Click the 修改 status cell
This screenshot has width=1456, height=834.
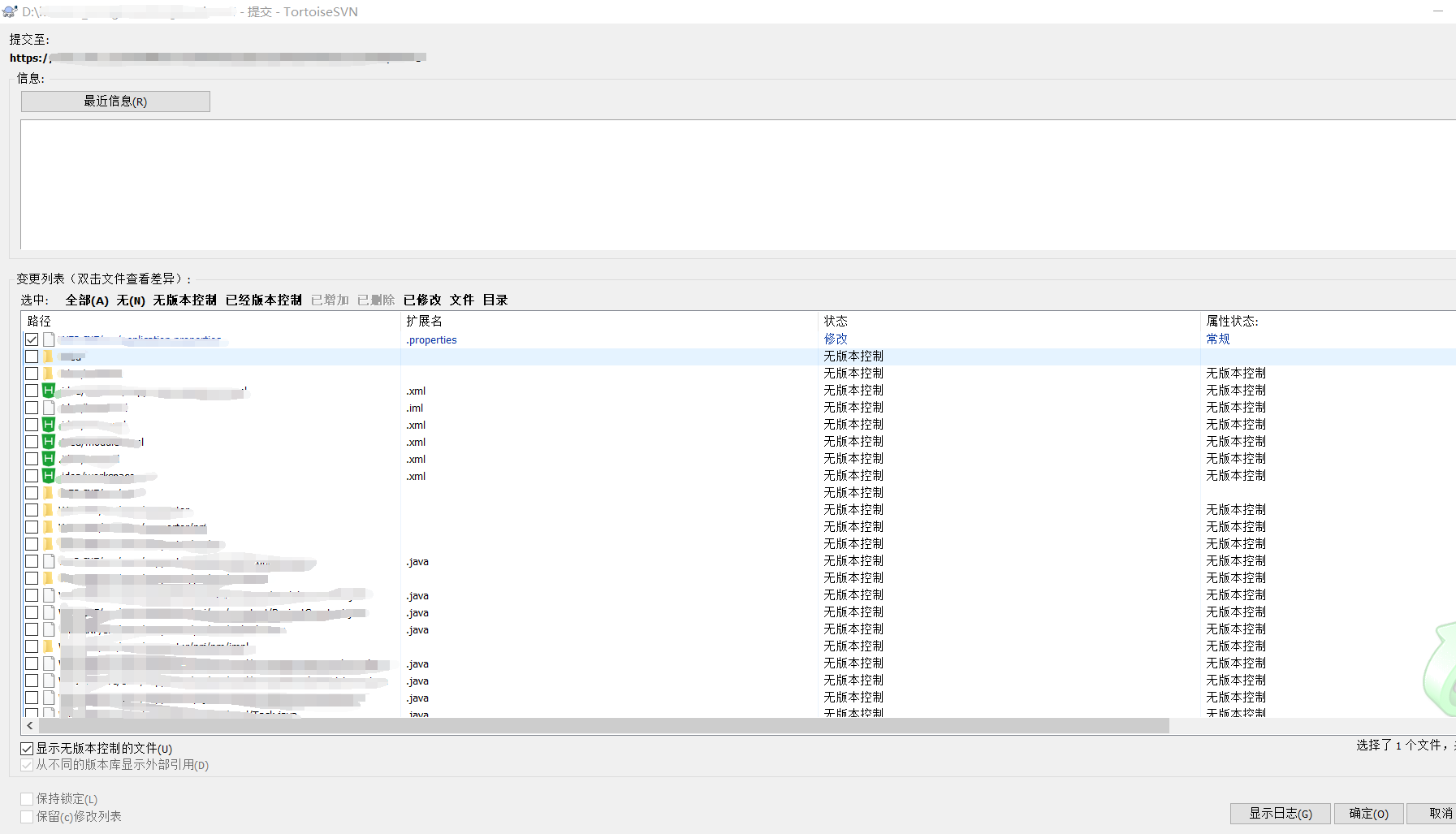[x=836, y=339]
